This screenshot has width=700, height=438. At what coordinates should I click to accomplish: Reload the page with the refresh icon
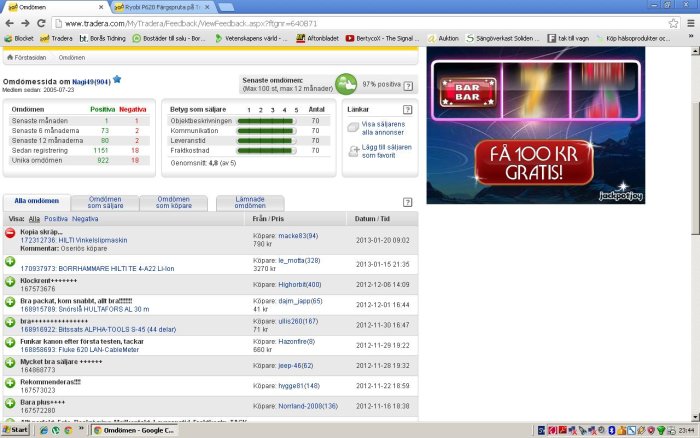41,23
